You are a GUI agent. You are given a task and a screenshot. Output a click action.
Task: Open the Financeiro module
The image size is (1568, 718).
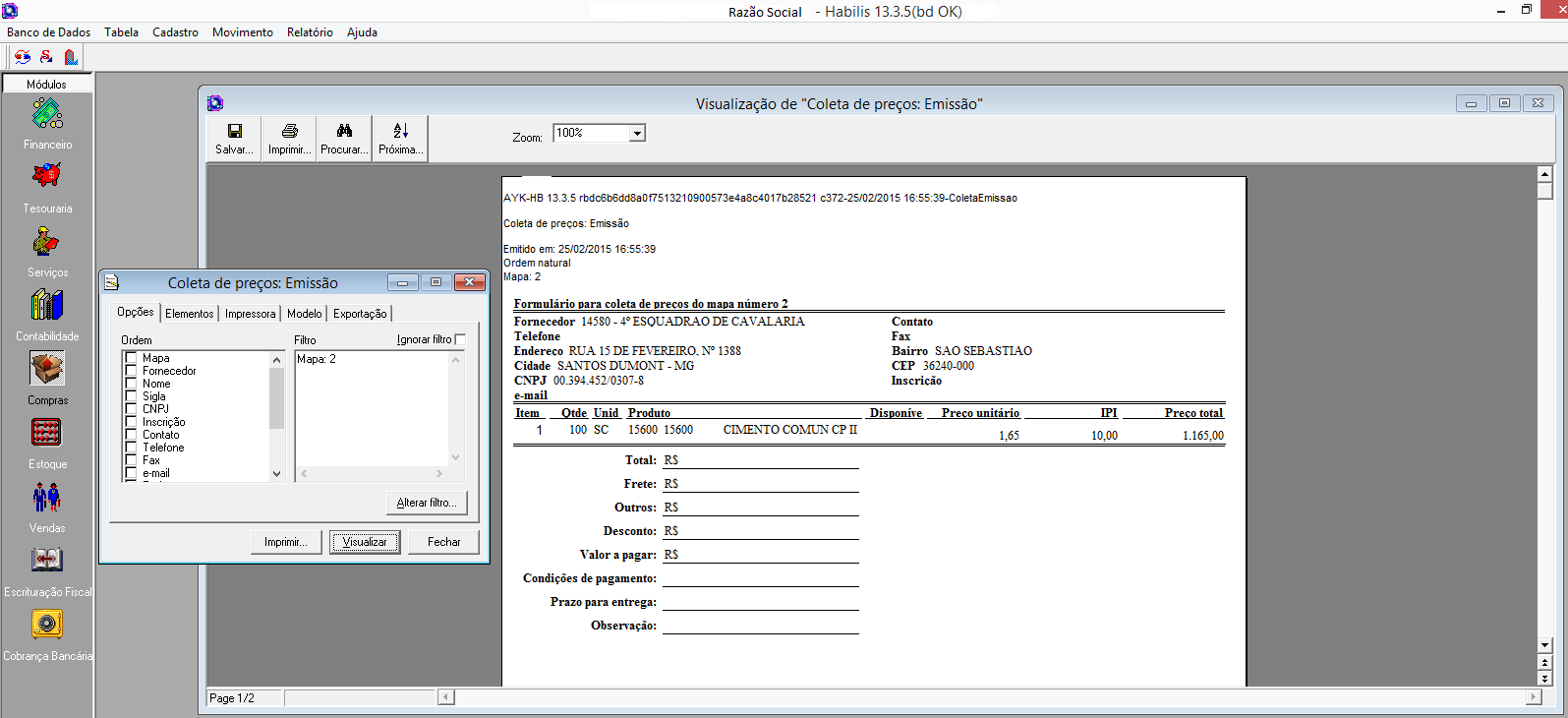[x=47, y=116]
